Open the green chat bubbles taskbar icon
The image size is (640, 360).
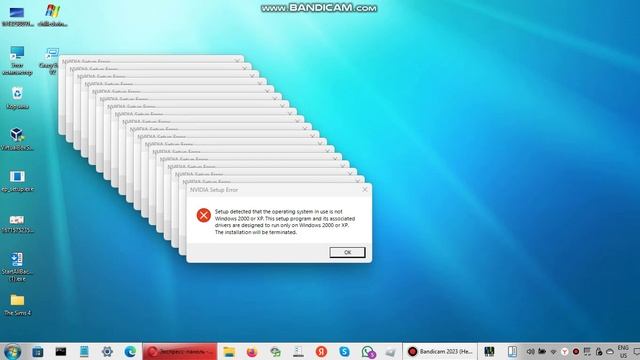point(276,351)
